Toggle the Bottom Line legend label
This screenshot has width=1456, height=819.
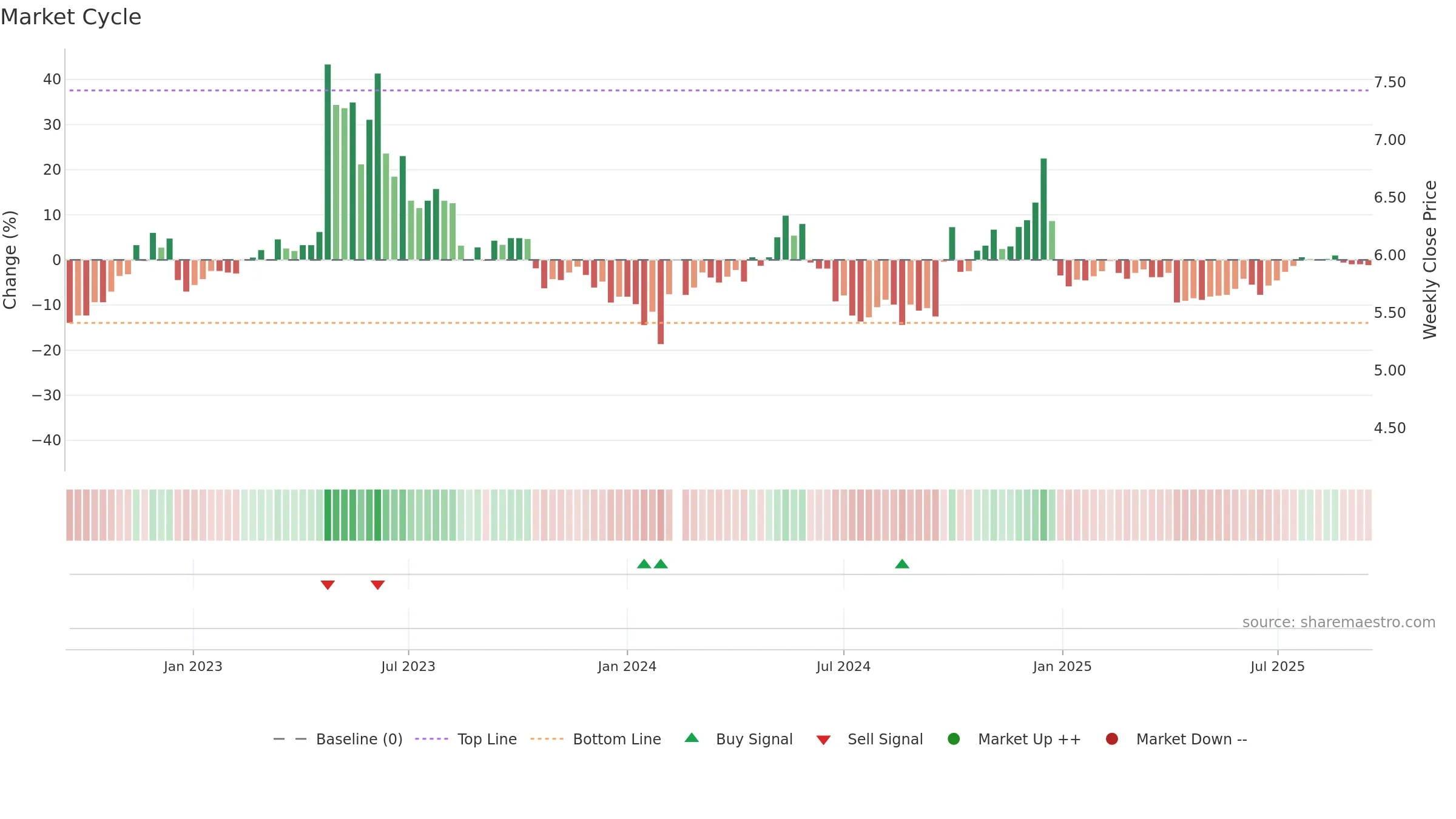(617, 739)
